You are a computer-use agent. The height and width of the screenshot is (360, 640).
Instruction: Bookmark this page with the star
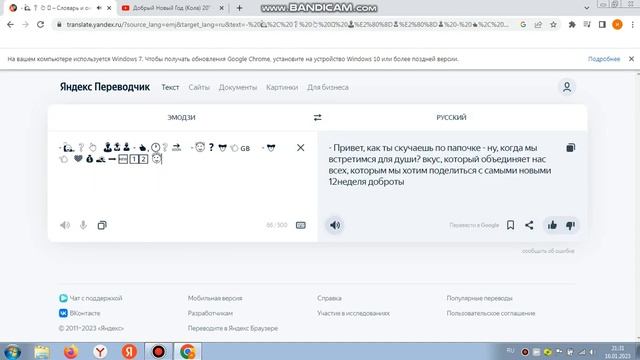click(x=553, y=24)
